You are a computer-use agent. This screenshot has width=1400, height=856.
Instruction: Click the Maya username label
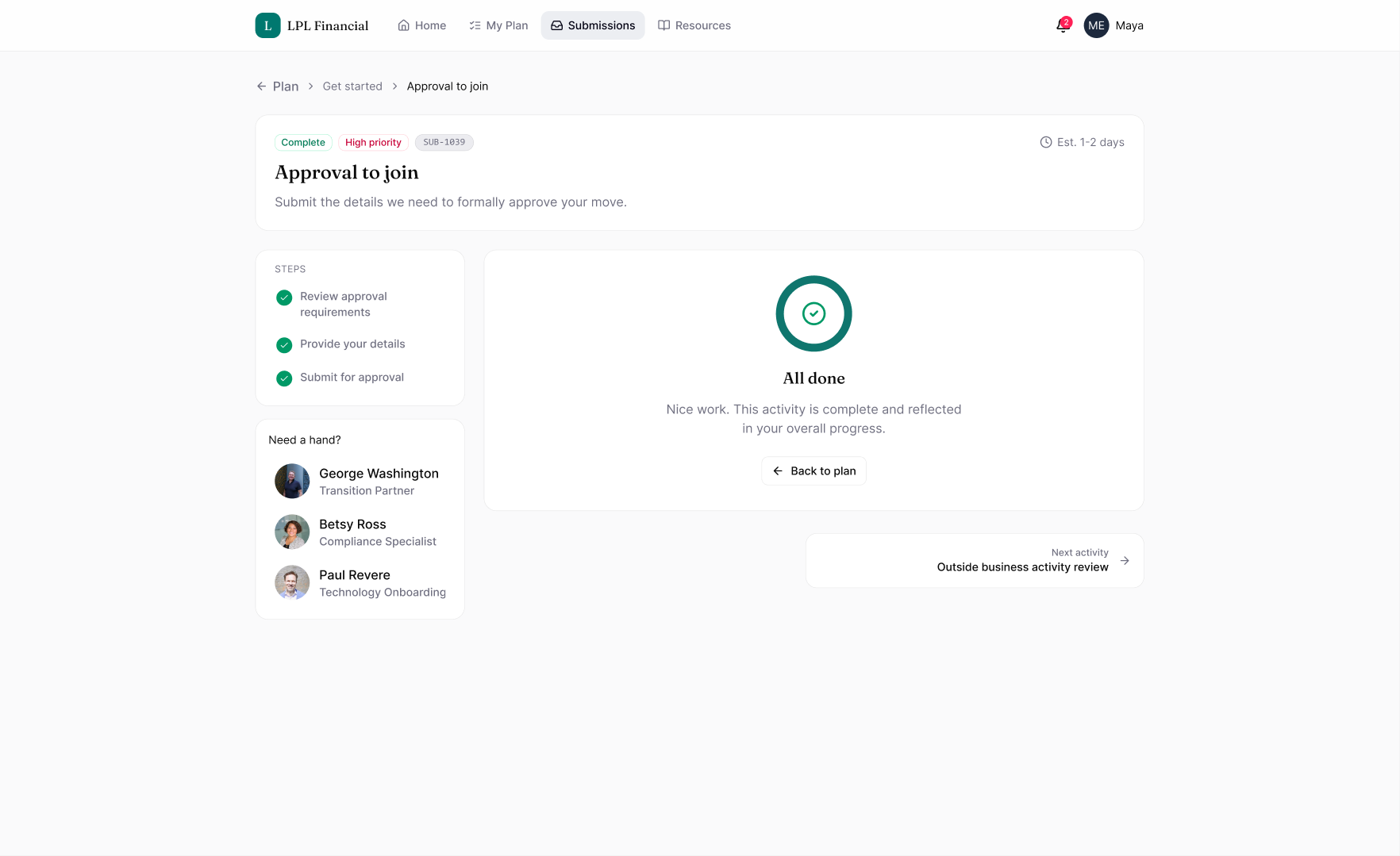[1129, 25]
